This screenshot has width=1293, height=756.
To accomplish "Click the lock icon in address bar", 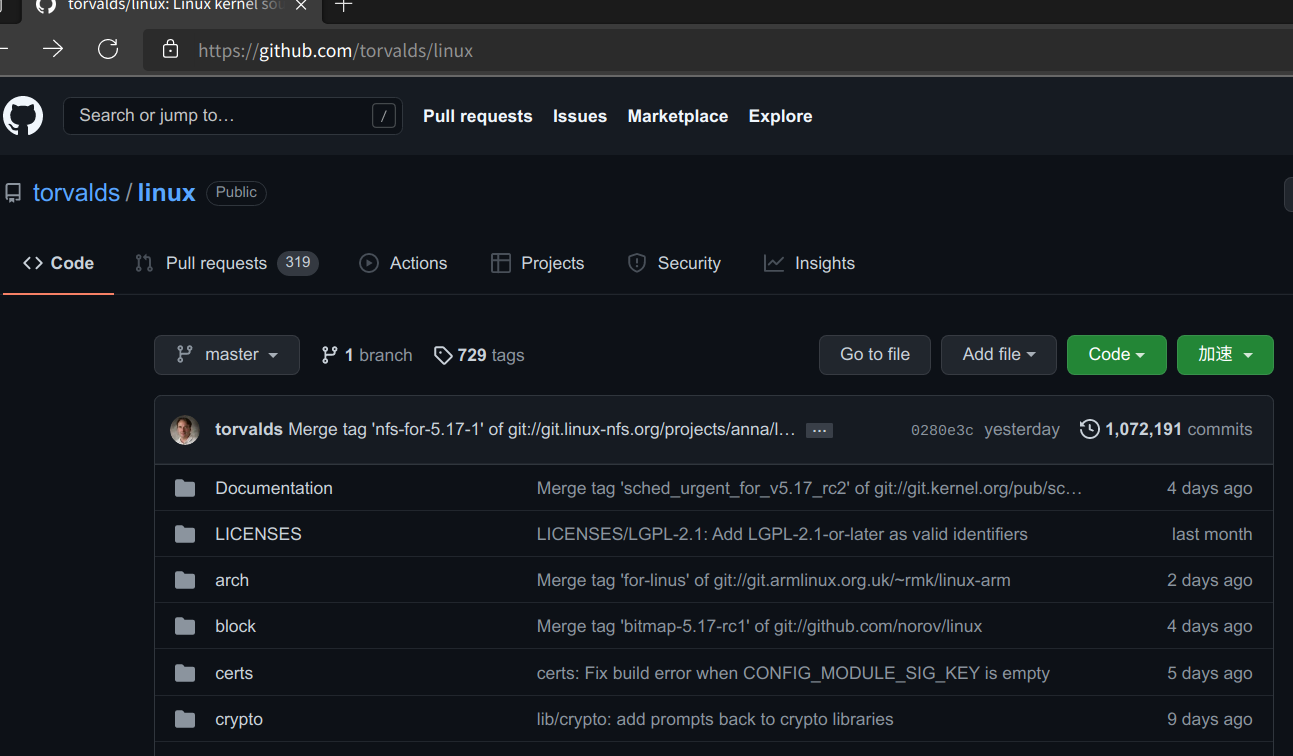I will pyautogui.click(x=170, y=49).
